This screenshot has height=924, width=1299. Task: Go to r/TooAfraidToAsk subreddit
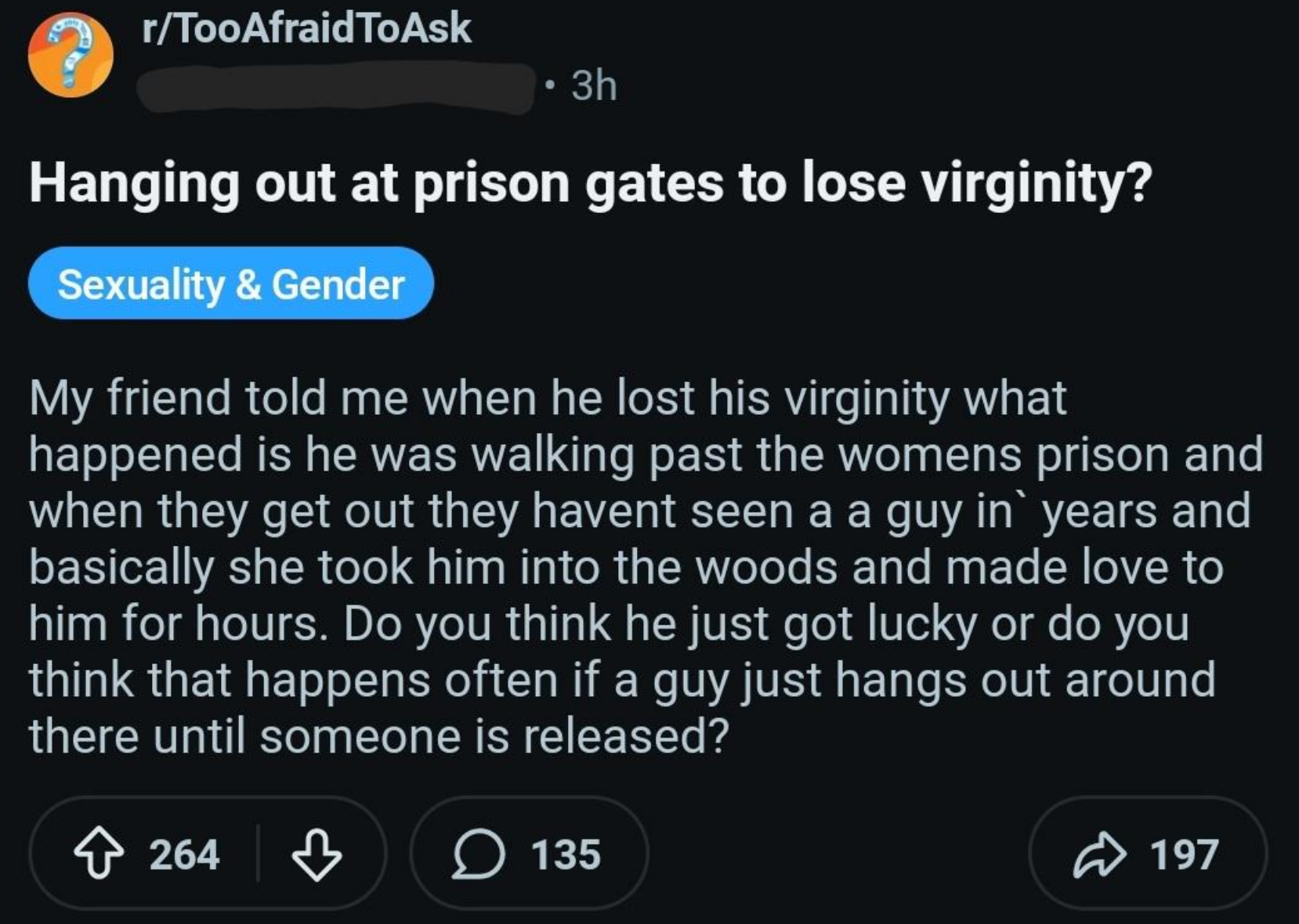[306, 29]
